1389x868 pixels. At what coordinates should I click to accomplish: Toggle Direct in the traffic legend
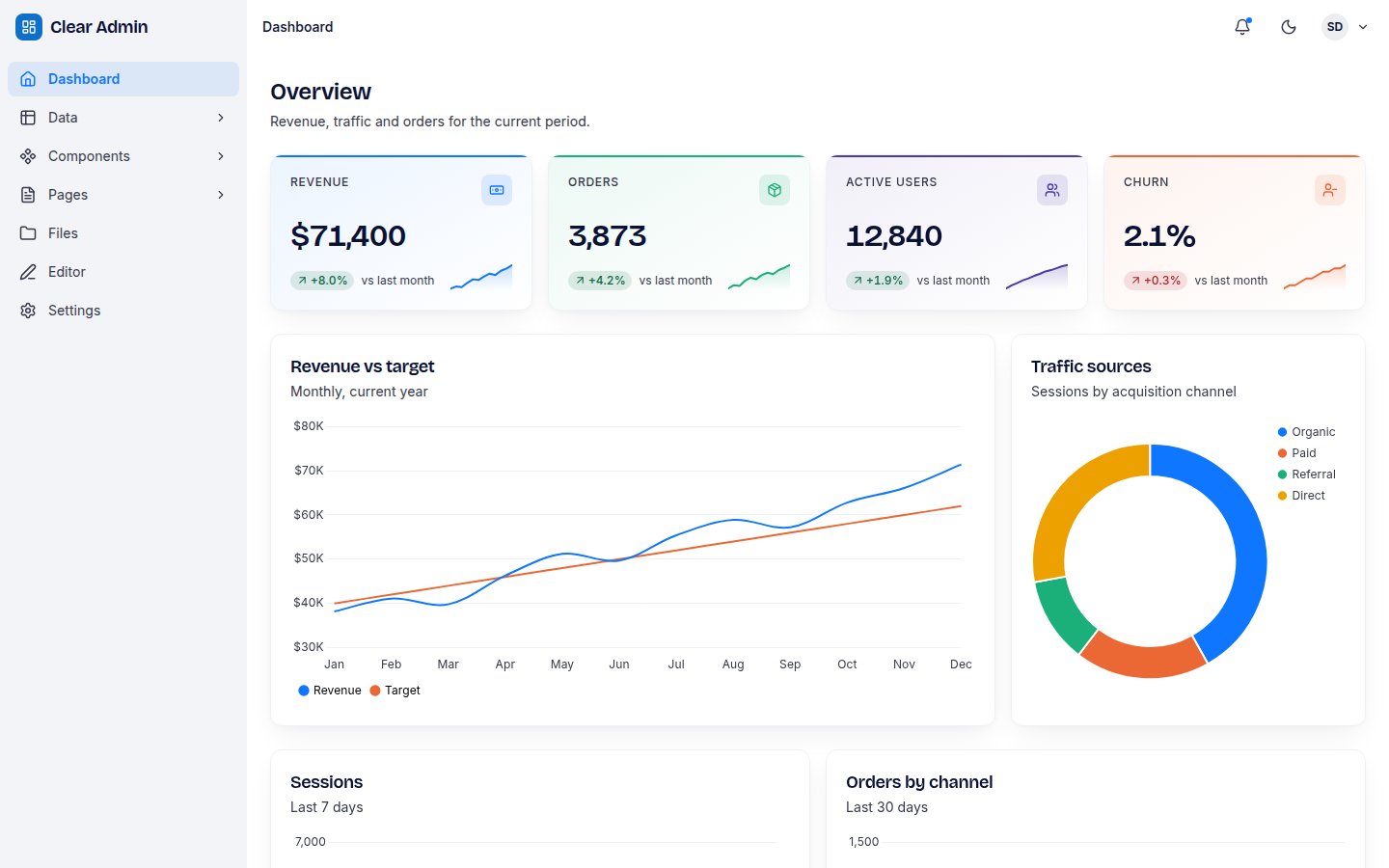[x=1301, y=496]
